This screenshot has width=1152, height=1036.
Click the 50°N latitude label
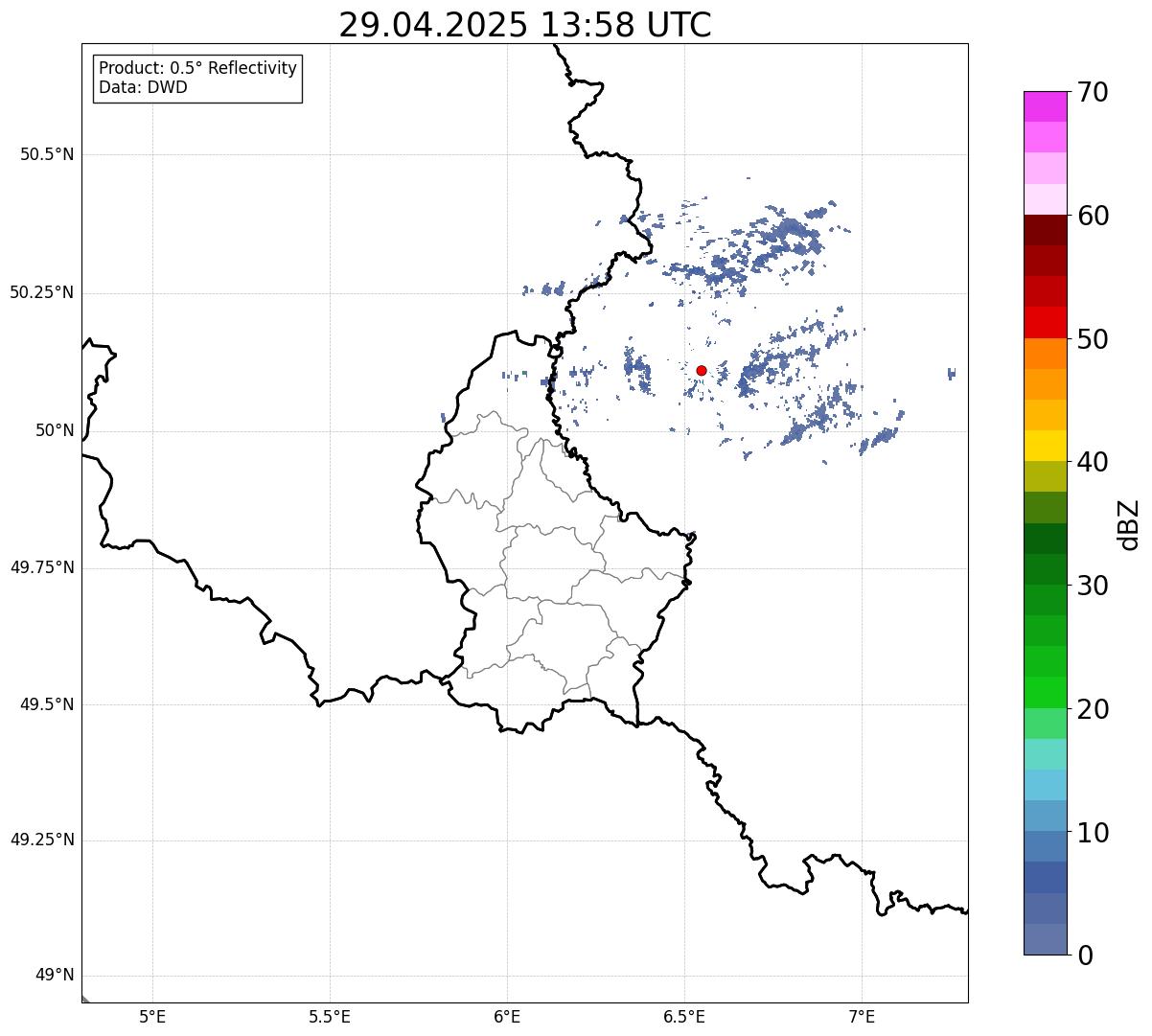(x=55, y=431)
